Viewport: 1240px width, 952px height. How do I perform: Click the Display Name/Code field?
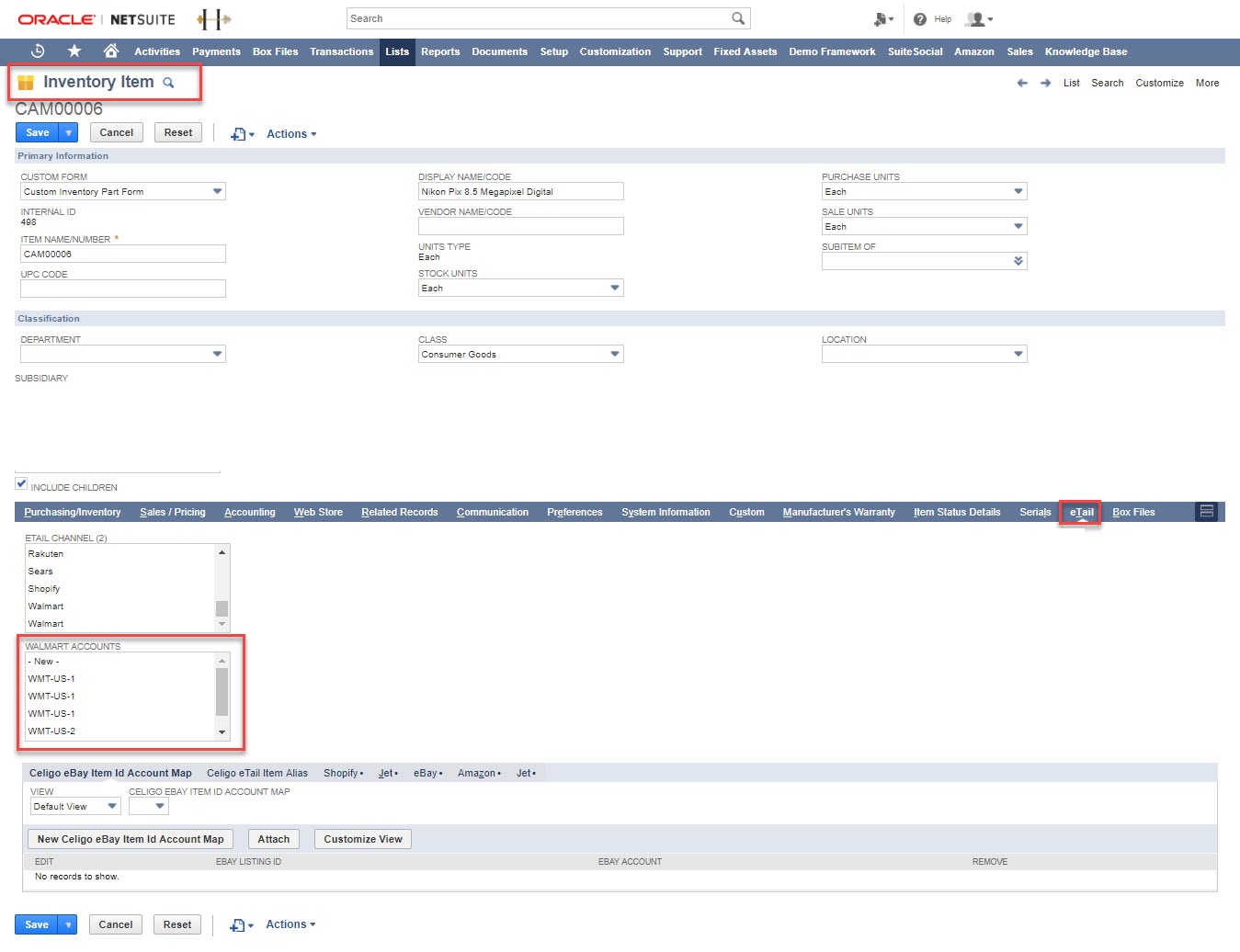(521, 191)
